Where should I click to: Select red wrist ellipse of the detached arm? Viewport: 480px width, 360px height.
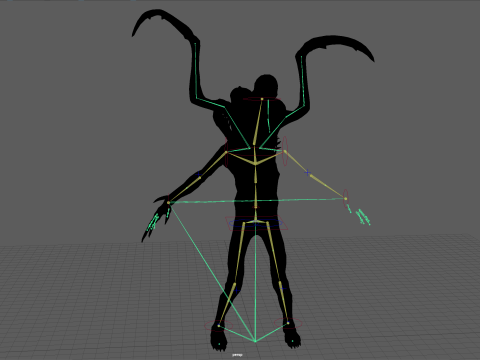pyautogui.click(x=346, y=199)
